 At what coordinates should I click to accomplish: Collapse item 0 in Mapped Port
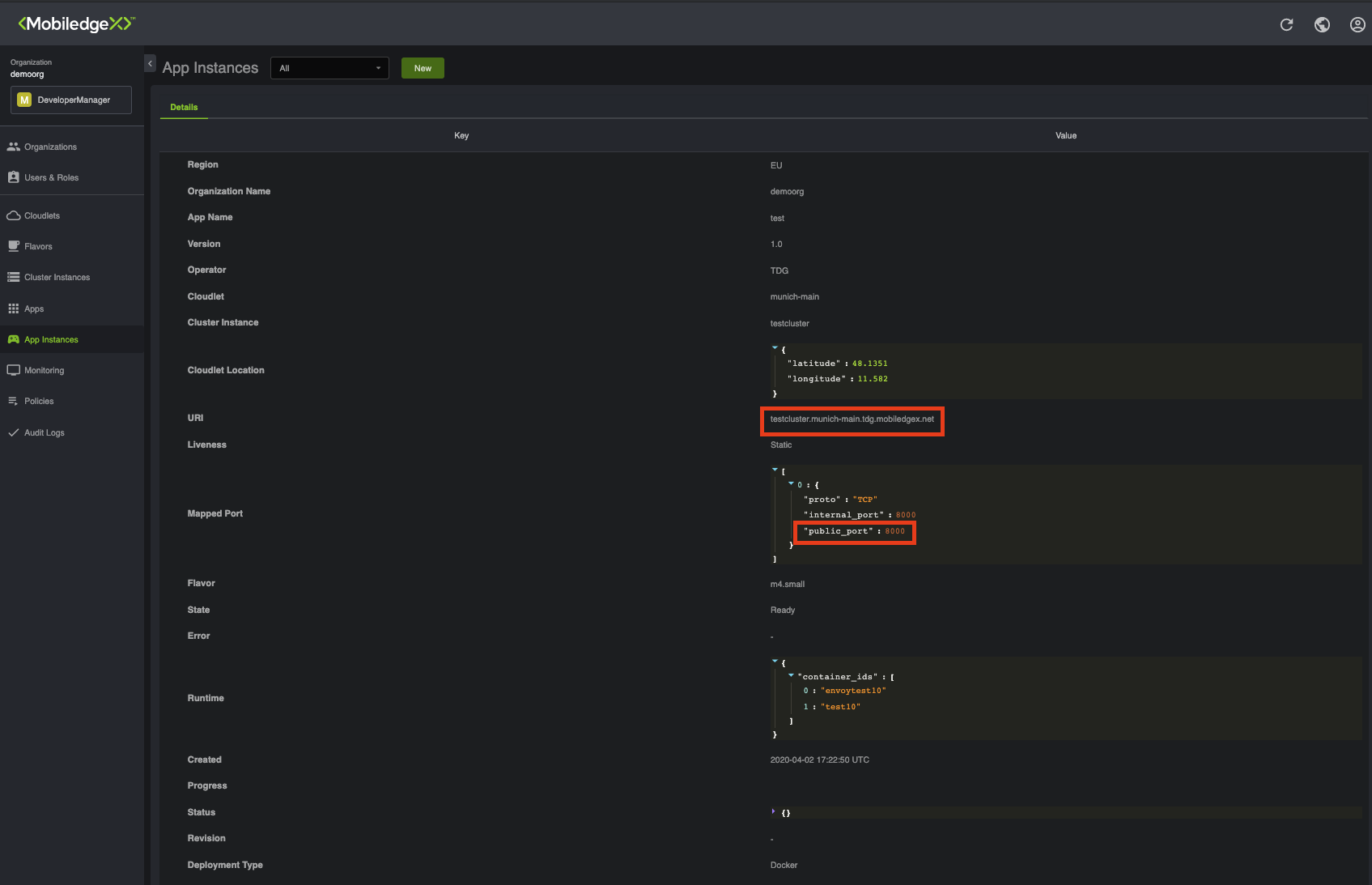(791, 483)
